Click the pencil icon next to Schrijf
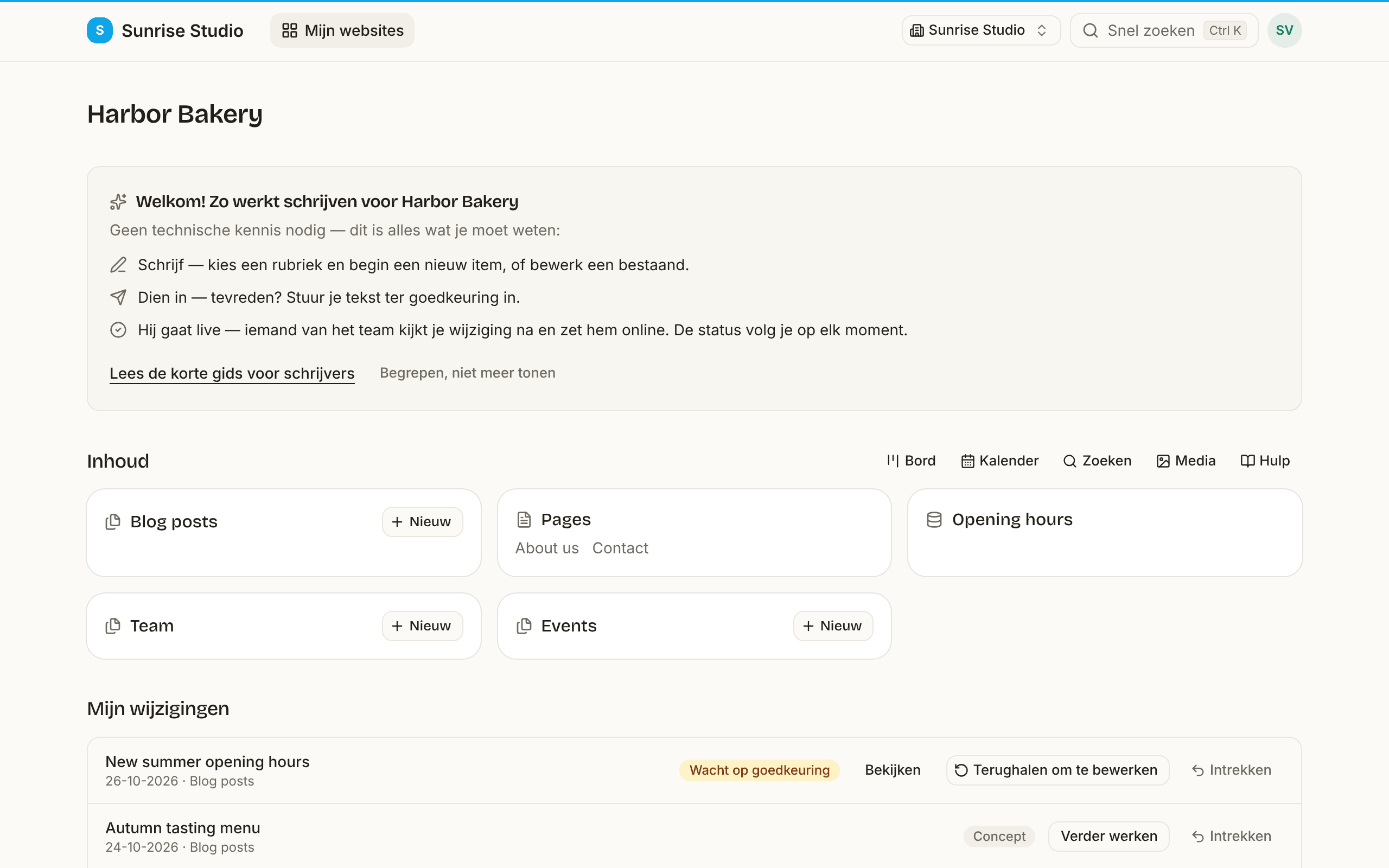 pyautogui.click(x=118, y=265)
